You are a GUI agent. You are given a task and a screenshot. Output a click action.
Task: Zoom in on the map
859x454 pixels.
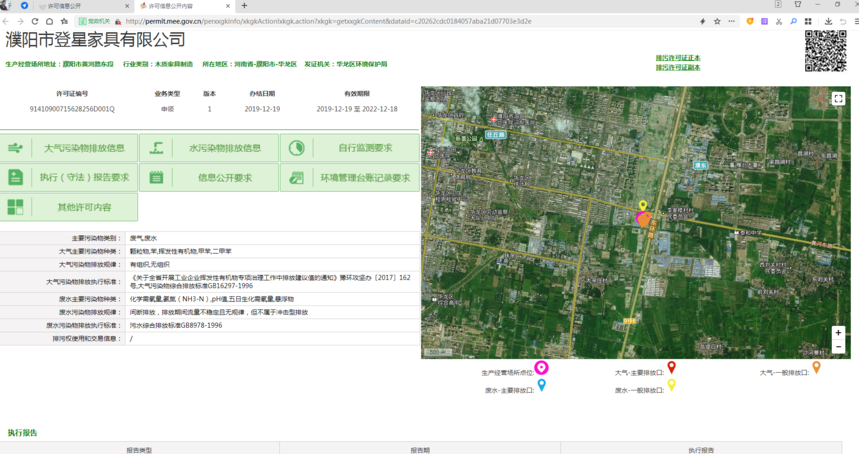click(838, 332)
